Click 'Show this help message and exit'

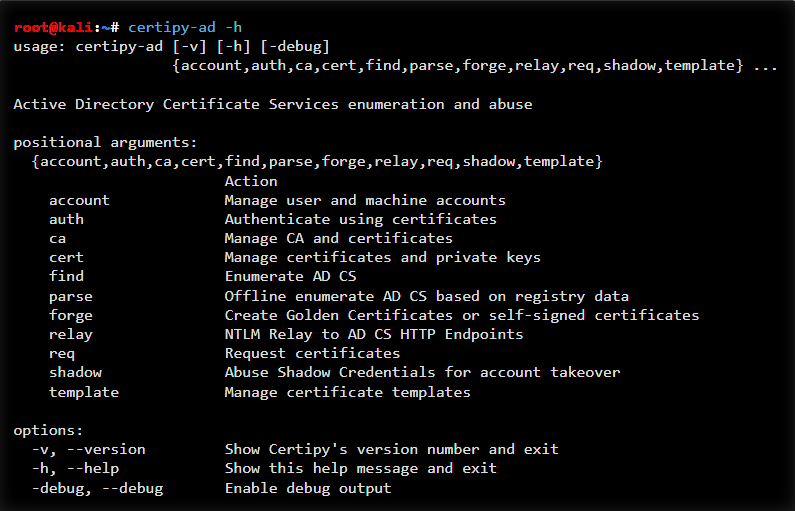(360, 468)
